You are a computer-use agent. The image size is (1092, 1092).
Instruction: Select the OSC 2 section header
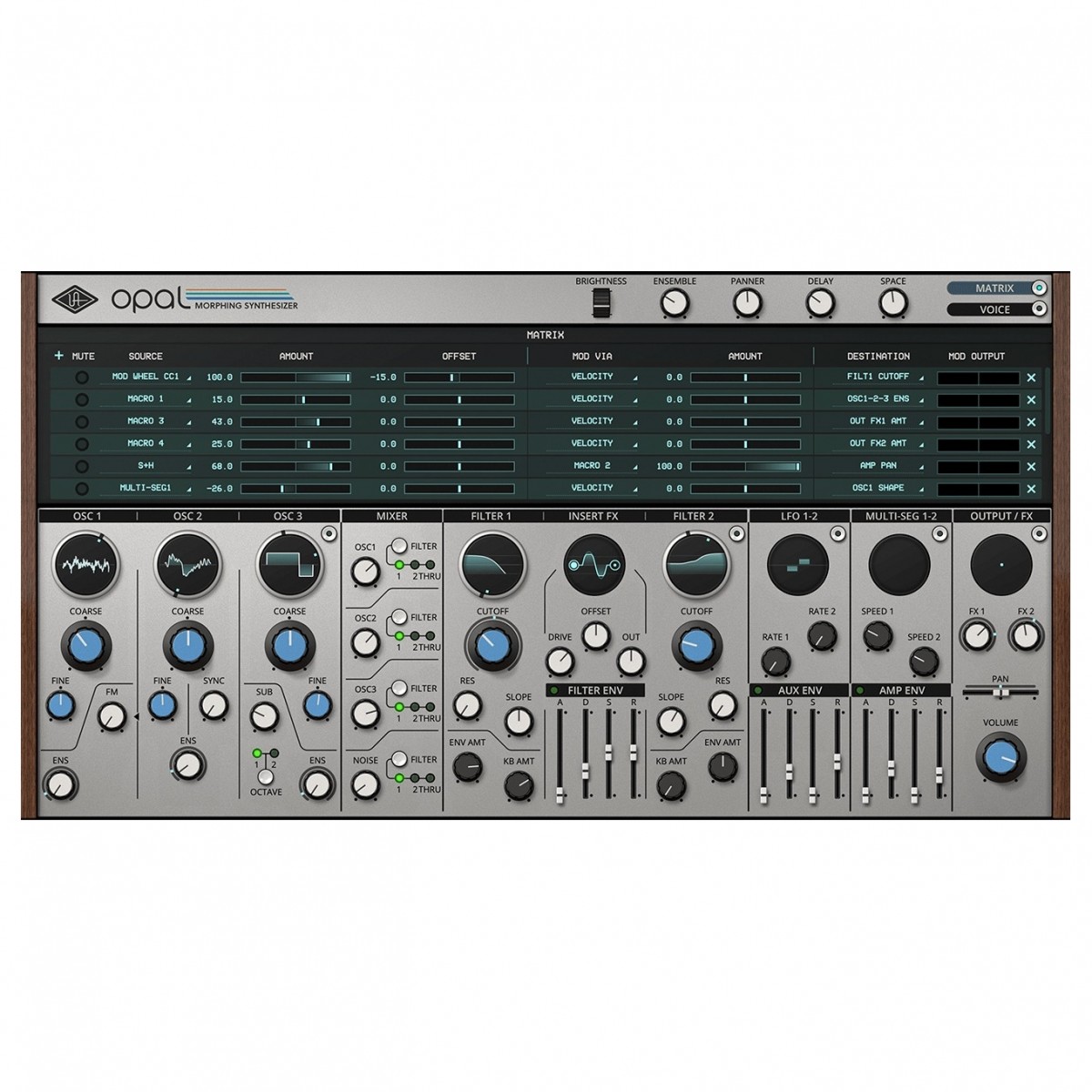tap(188, 516)
